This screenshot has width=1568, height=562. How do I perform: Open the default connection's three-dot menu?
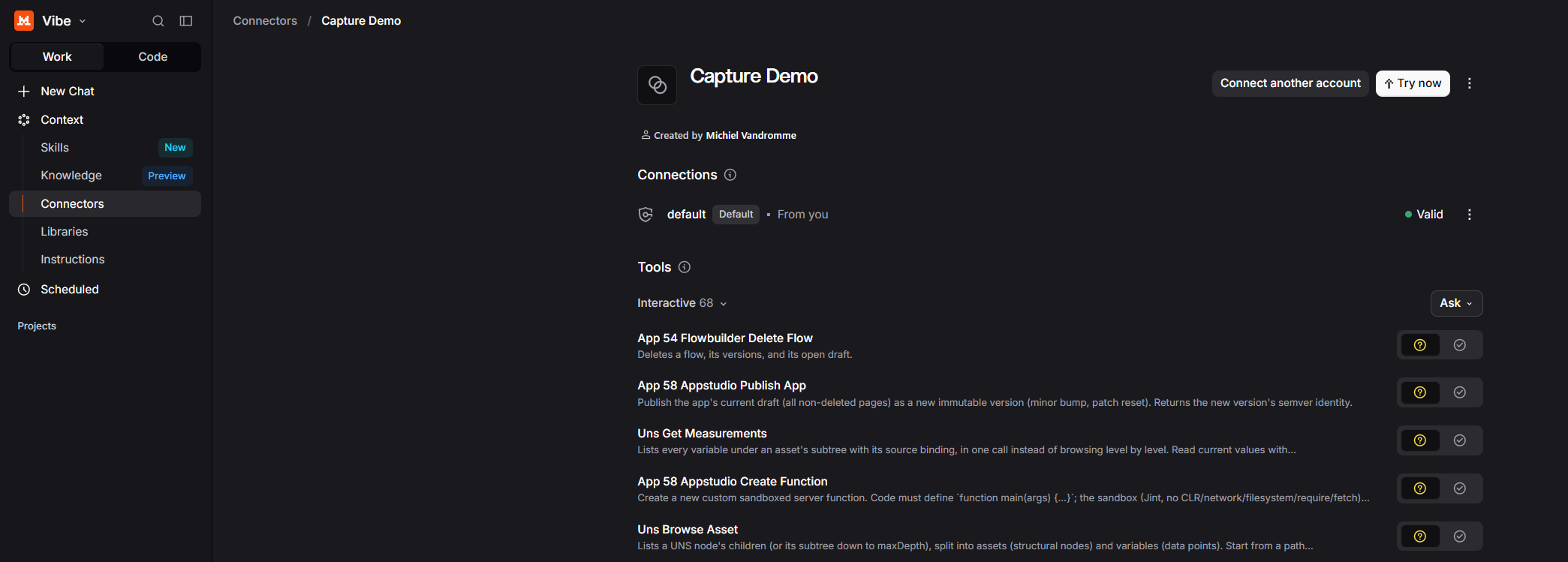(x=1470, y=215)
